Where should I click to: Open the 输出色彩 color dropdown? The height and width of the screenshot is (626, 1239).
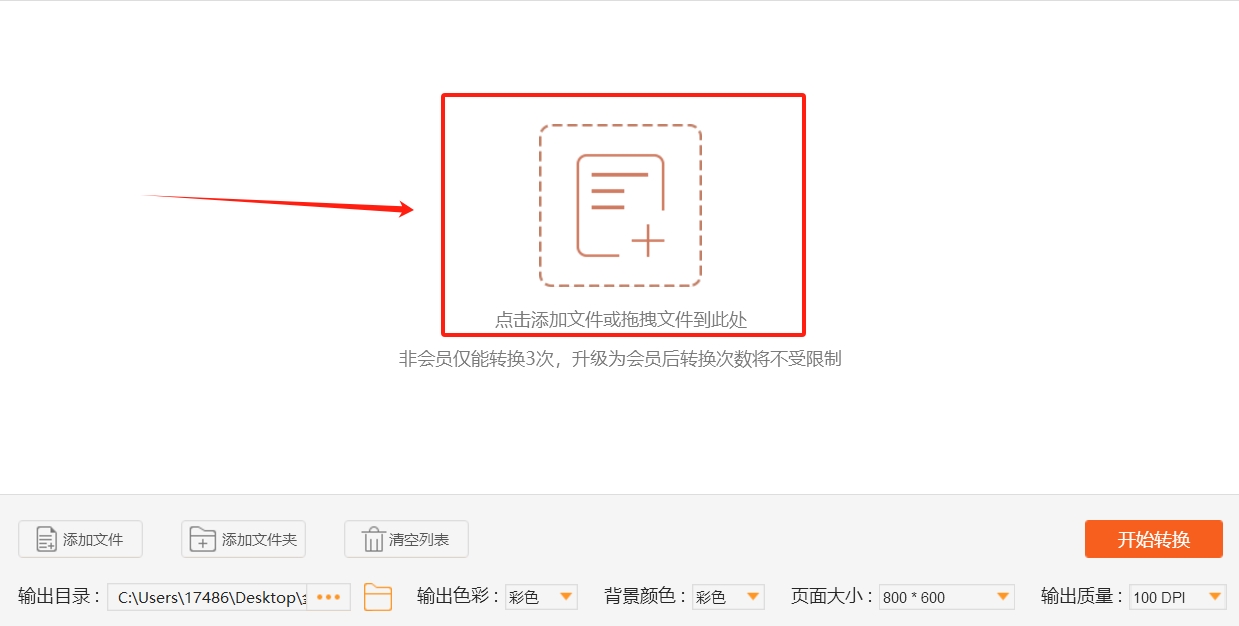click(541, 596)
